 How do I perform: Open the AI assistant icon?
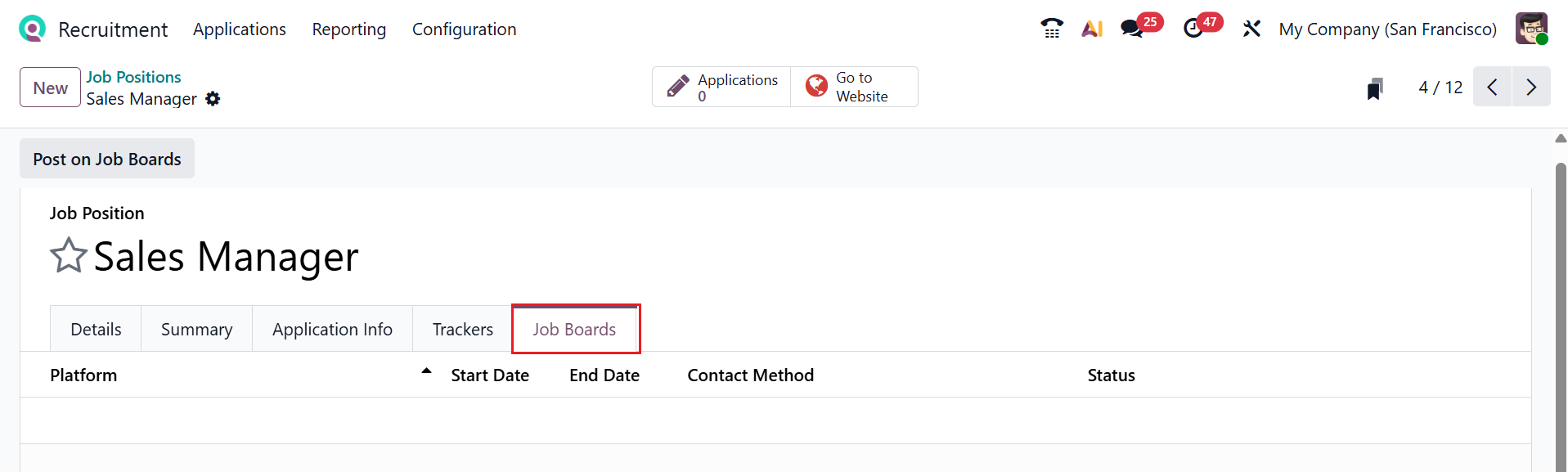point(1092,29)
